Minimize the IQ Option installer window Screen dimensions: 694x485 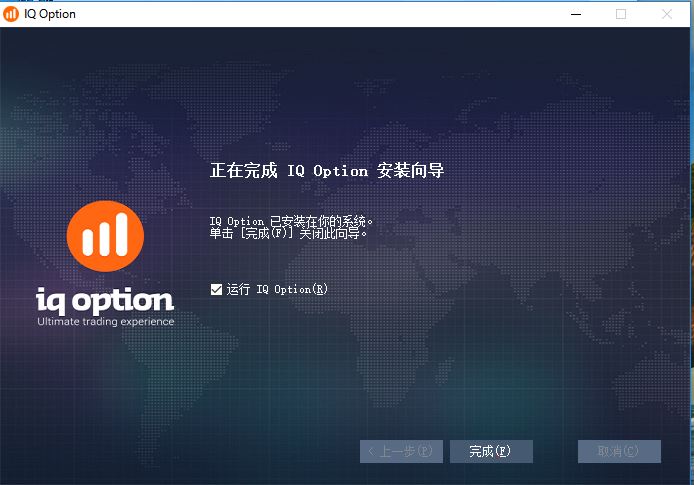[576, 14]
